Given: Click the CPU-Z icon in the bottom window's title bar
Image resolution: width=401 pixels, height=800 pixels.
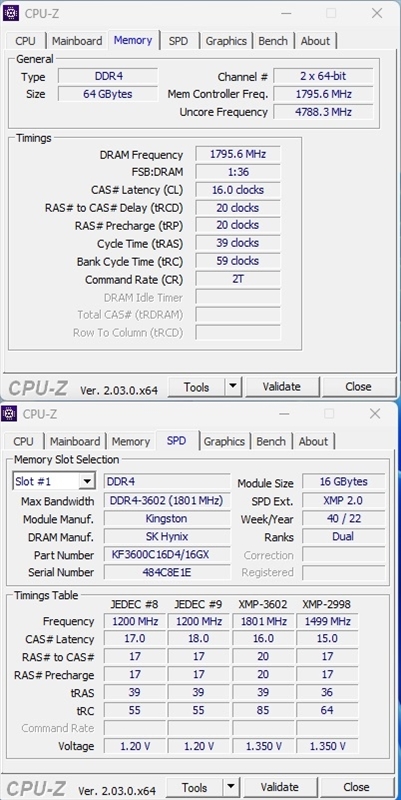Looking at the screenshot, I should click(9, 414).
